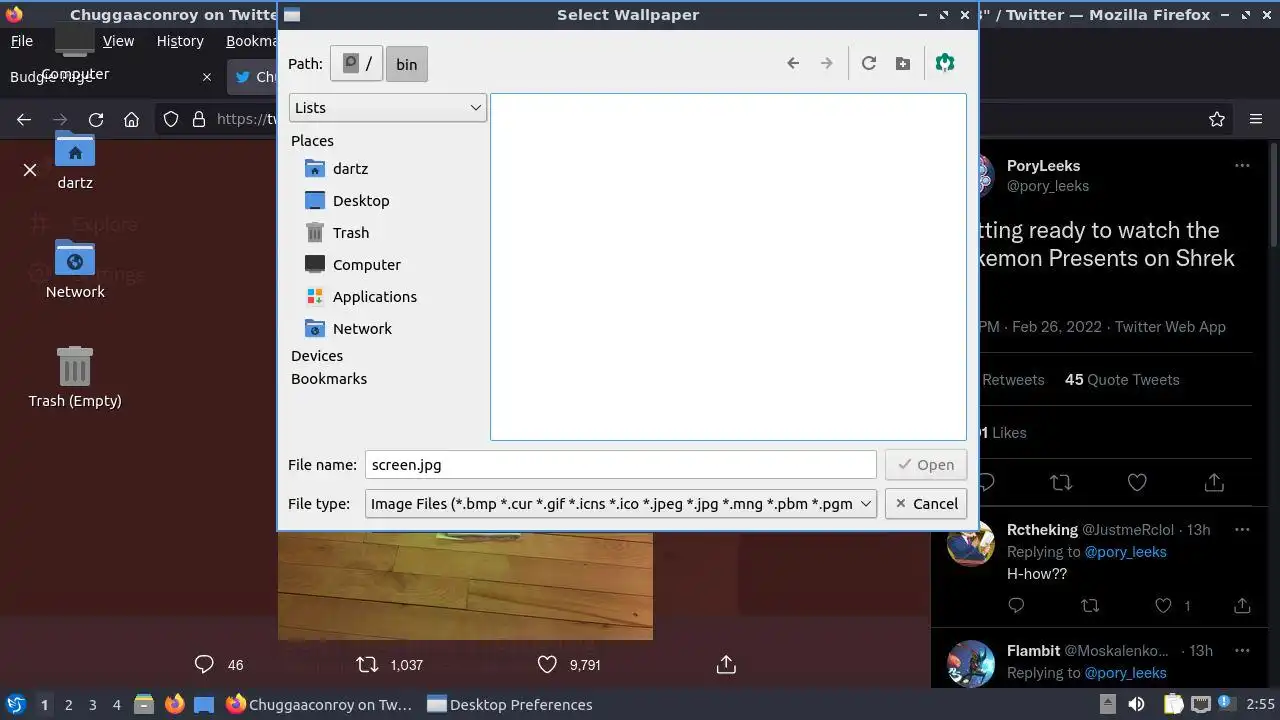This screenshot has width=1280, height=720.
Task: Switch to workspace 4
Action: click(x=117, y=705)
